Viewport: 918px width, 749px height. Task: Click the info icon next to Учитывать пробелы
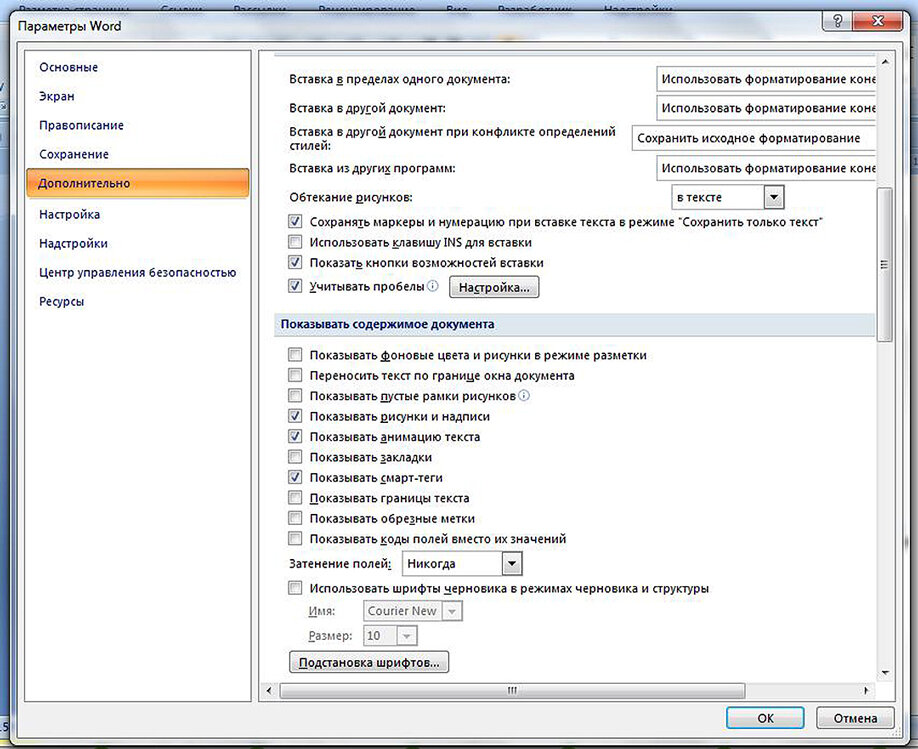(x=432, y=286)
